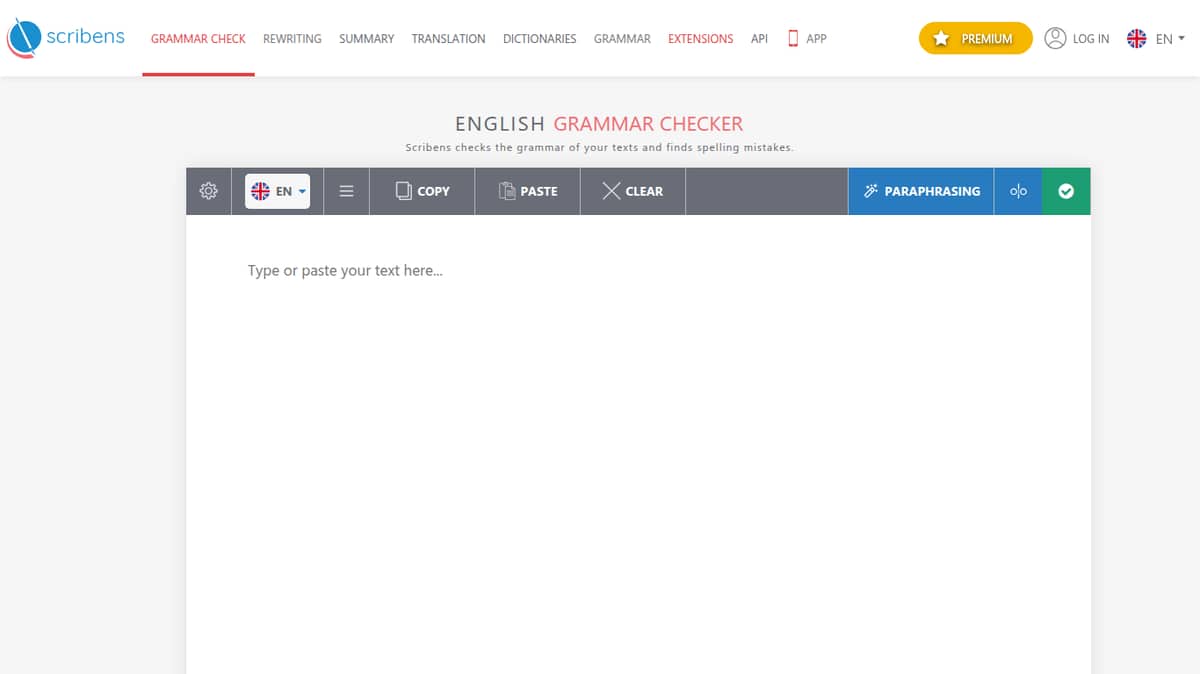Screen dimensions: 1200x674
Task: Open the Extensions link
Action: (x=700, y=38)
